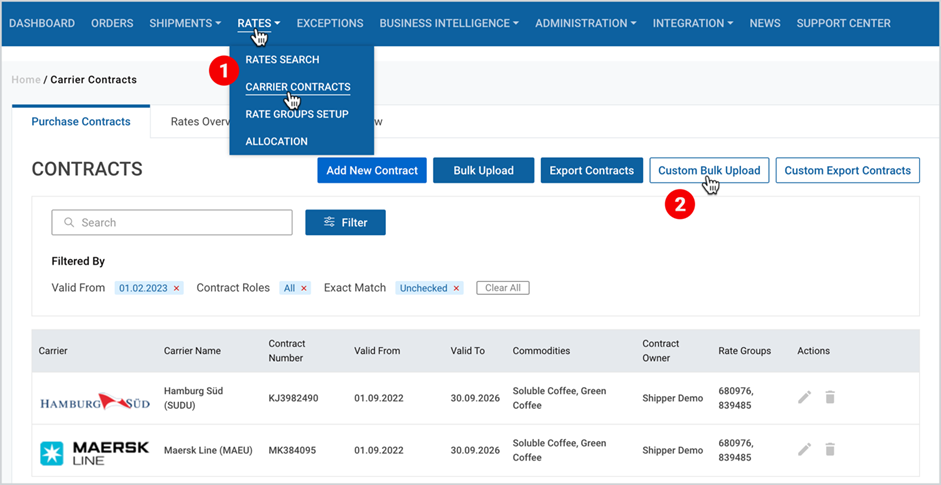The image size is (941, 485).
Task: Click the Valid From column header
Action: pos(377,351)
